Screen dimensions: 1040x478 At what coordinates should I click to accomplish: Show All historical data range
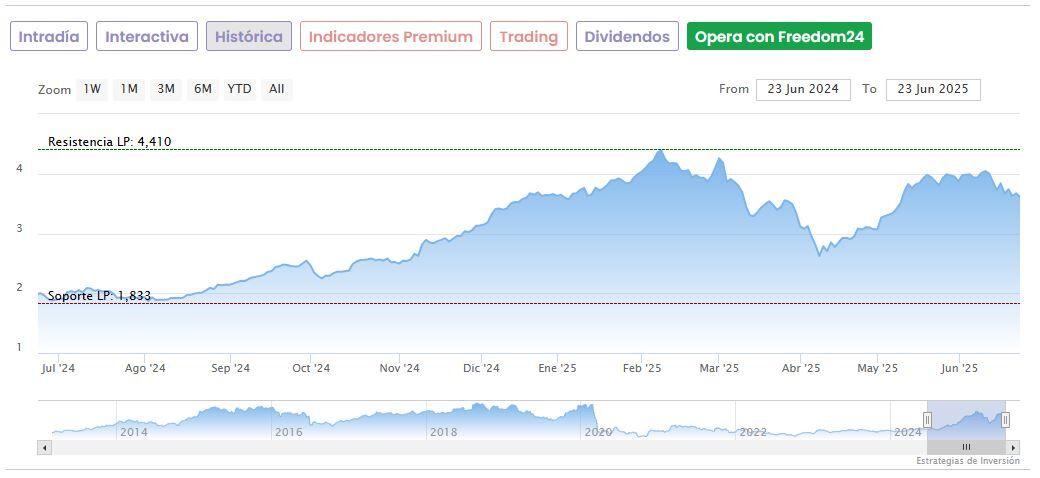tap(277, 89)
